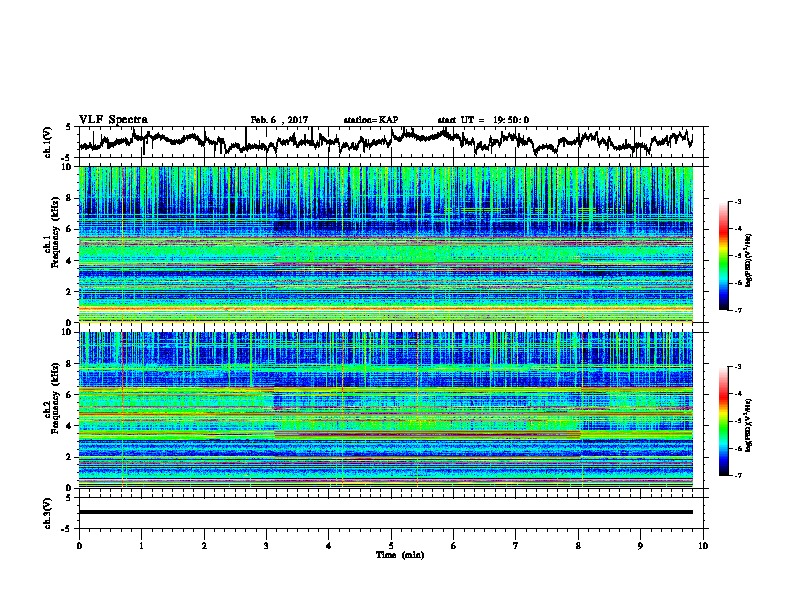Click the VLF Spectra title text

(x=113, y=120)
